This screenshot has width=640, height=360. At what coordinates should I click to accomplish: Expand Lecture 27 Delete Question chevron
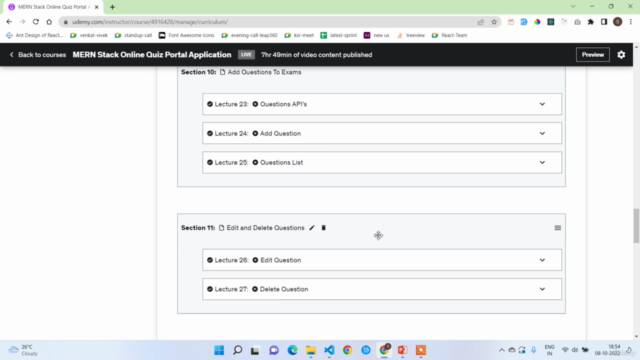(542, 289)
